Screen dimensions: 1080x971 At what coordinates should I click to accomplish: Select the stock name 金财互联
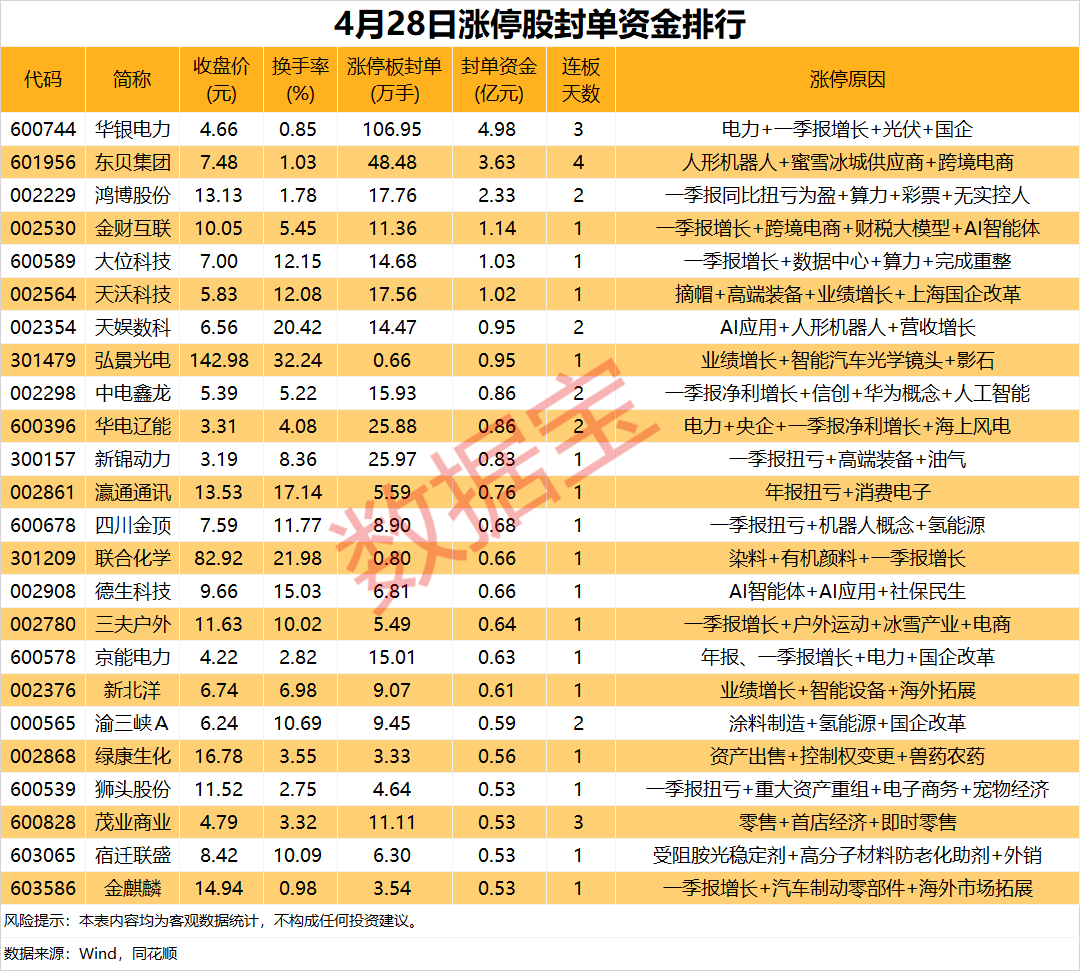click(x=132, y=228)
